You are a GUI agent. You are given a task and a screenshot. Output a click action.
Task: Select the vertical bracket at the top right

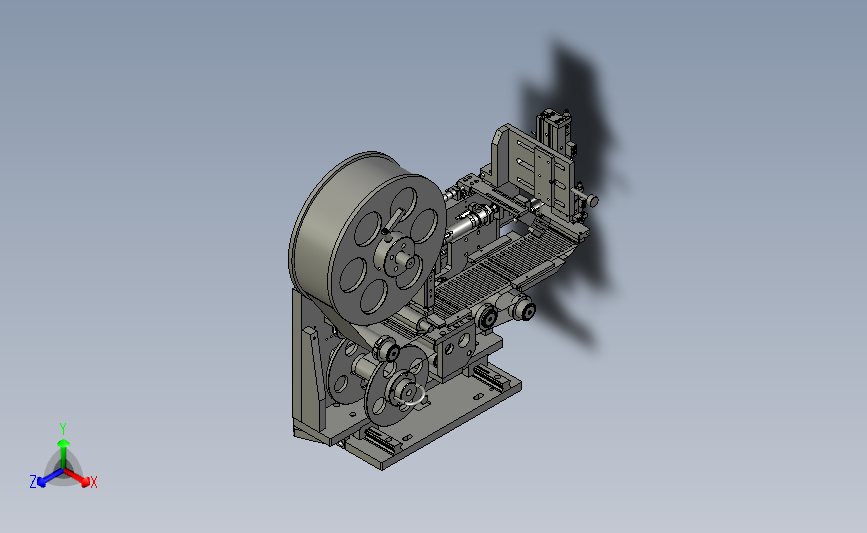coord(532,171)
